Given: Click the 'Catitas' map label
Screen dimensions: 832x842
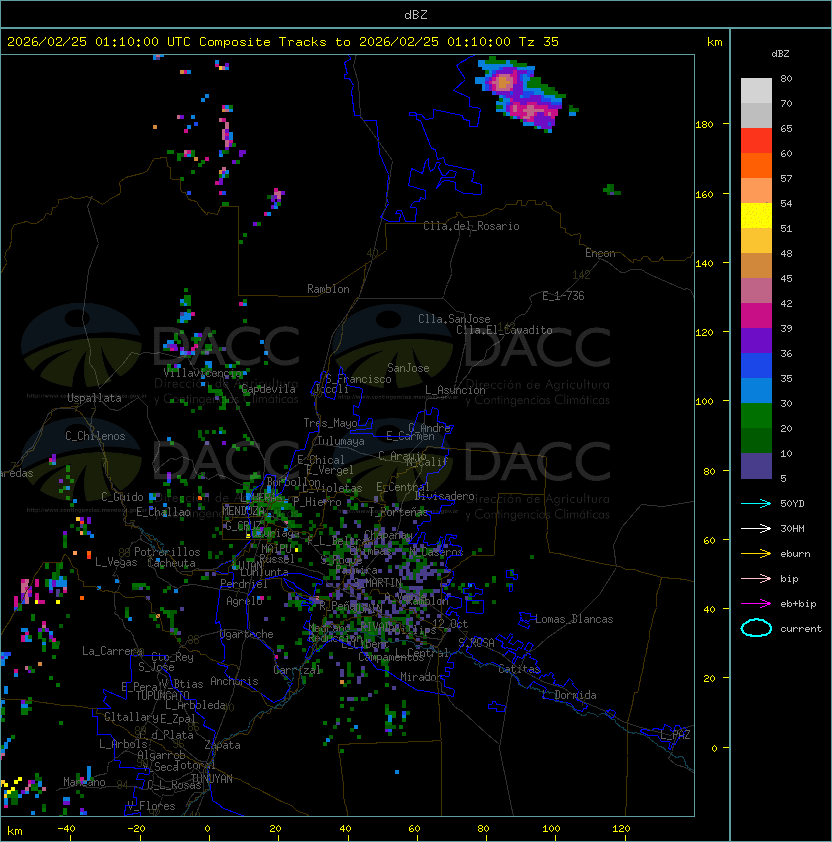Looking at the screenshot, I should point(519,669).
